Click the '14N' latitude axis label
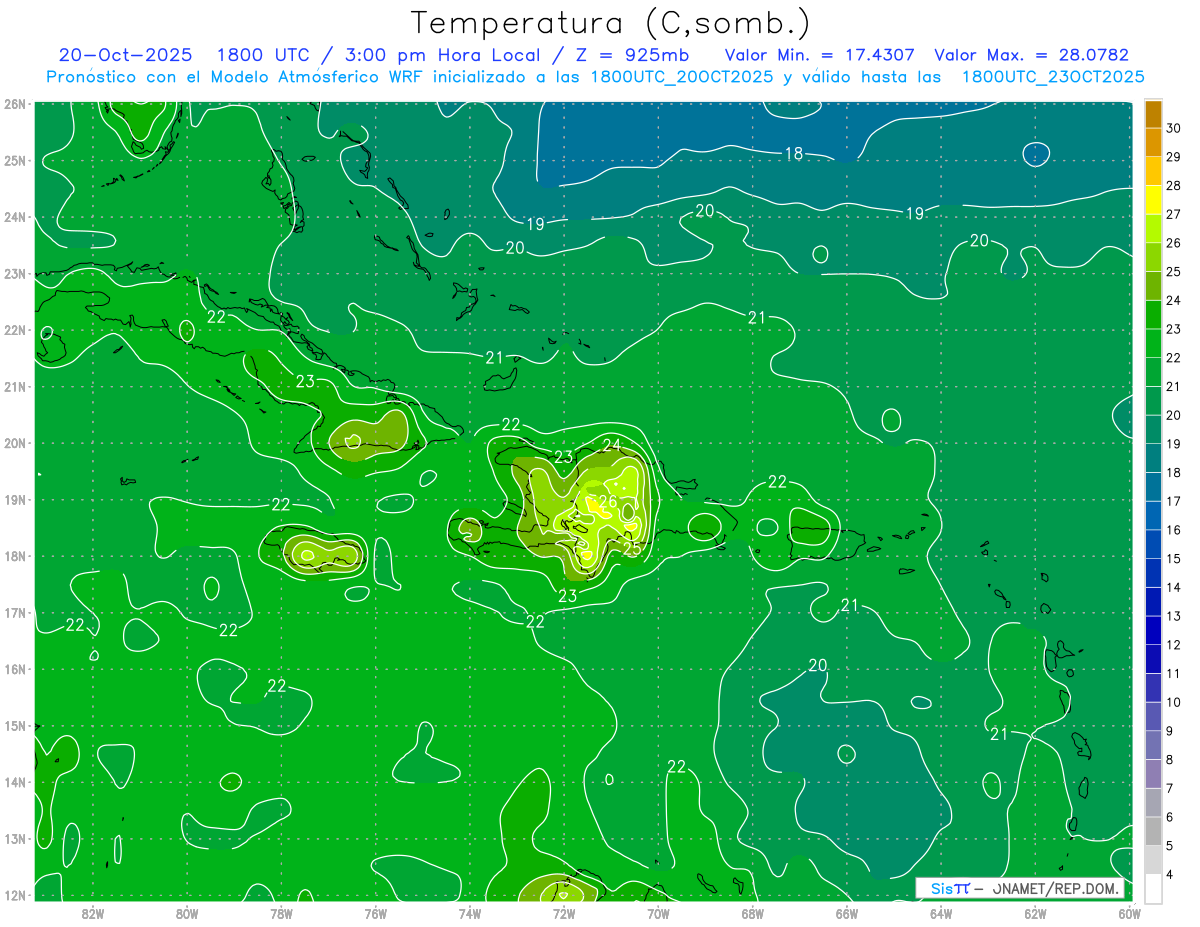Screen dimensions: 1200x927 click(15, 782)
